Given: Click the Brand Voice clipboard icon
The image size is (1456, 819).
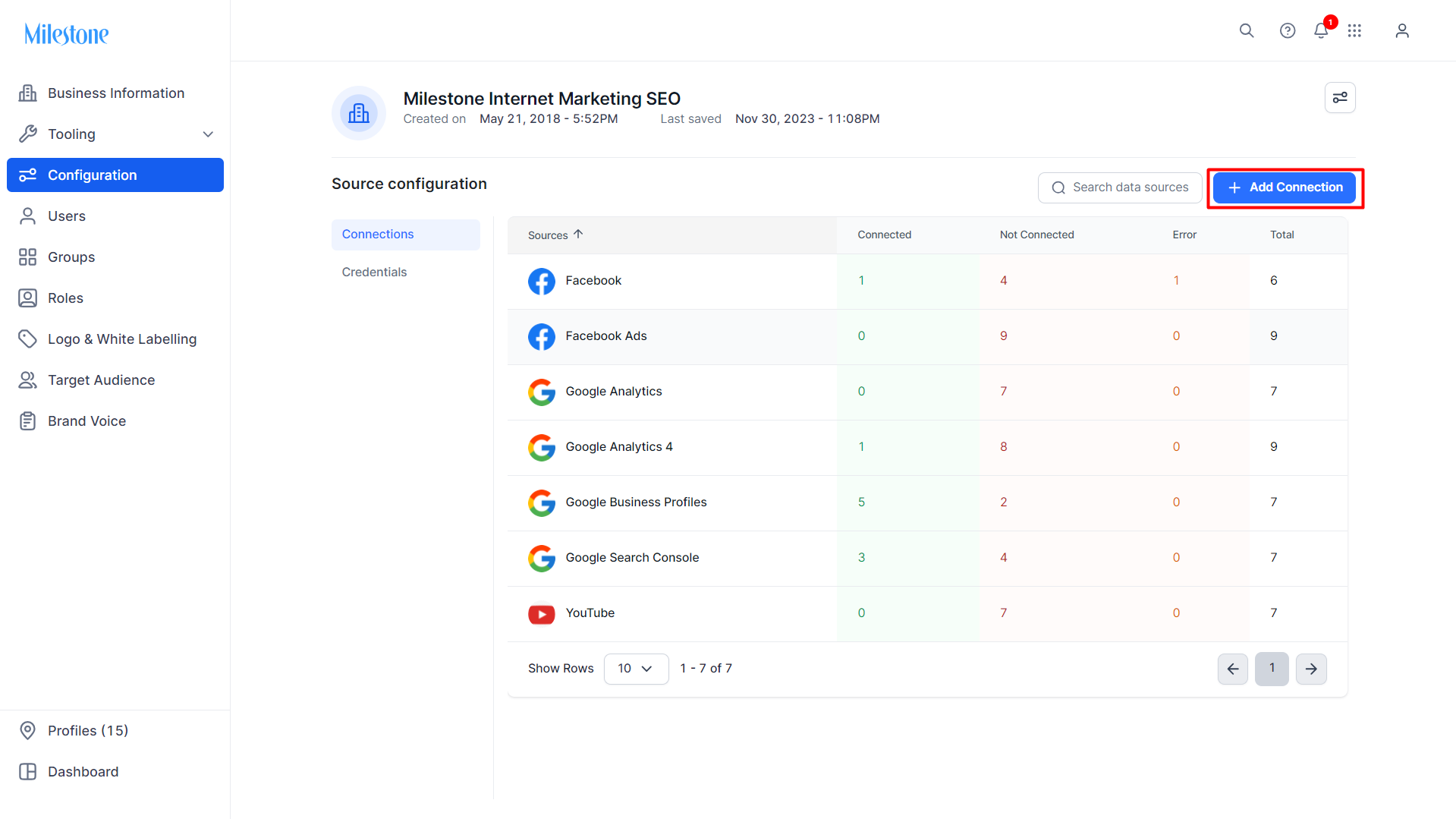Looking at the screenshot, I should click(28, 421).
